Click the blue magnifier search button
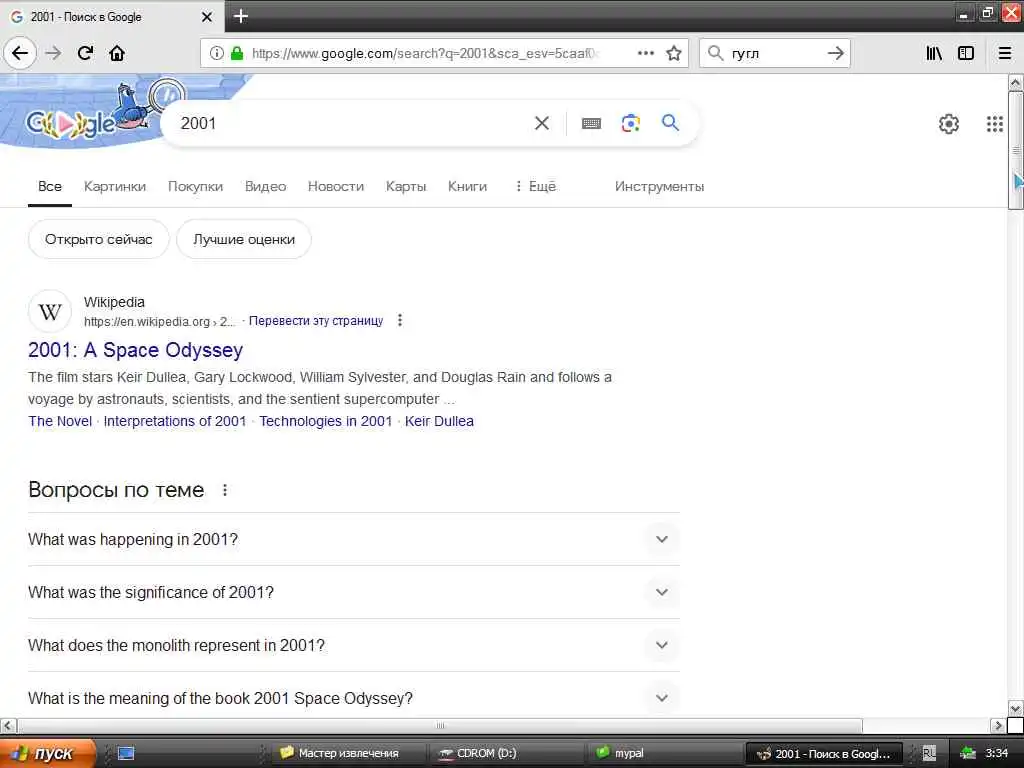 pos(670,122)
